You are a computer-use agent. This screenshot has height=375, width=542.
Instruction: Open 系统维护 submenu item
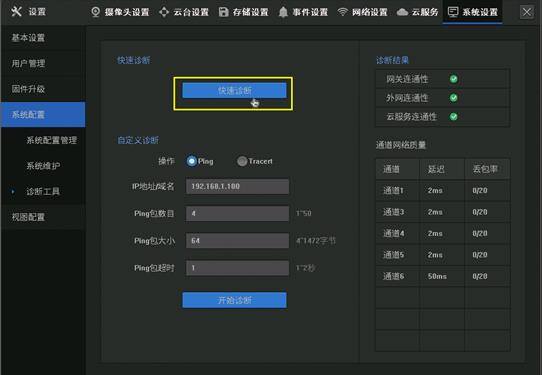pos(43,166)
